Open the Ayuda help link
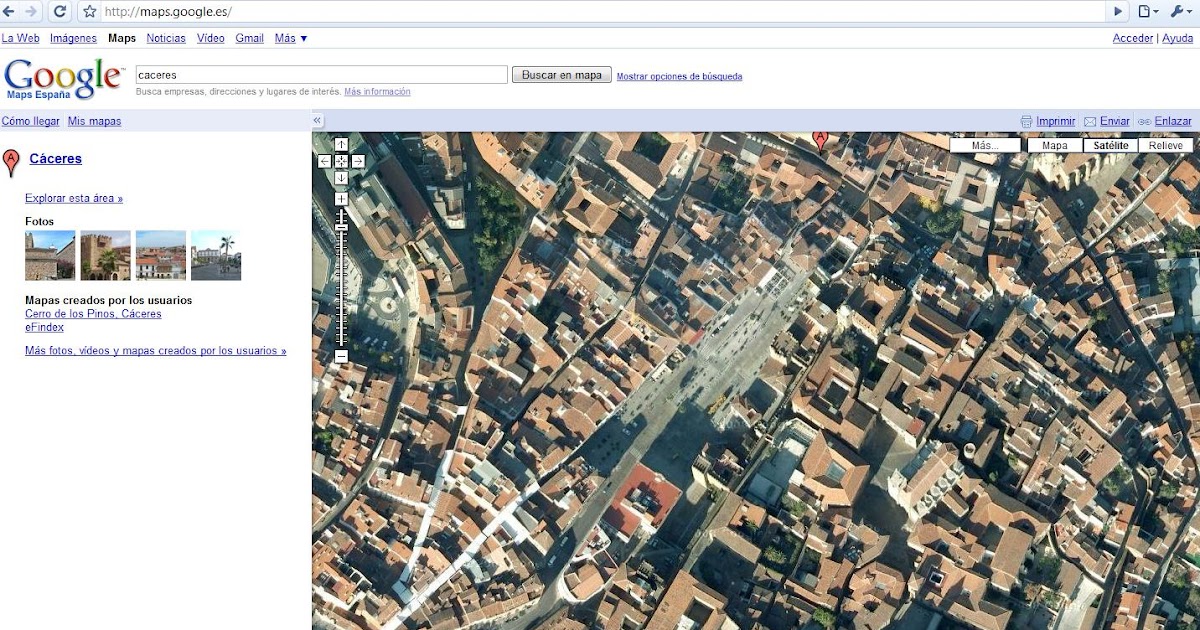The height and width of the screenshot is (630, 1200). pos(1177,38)
